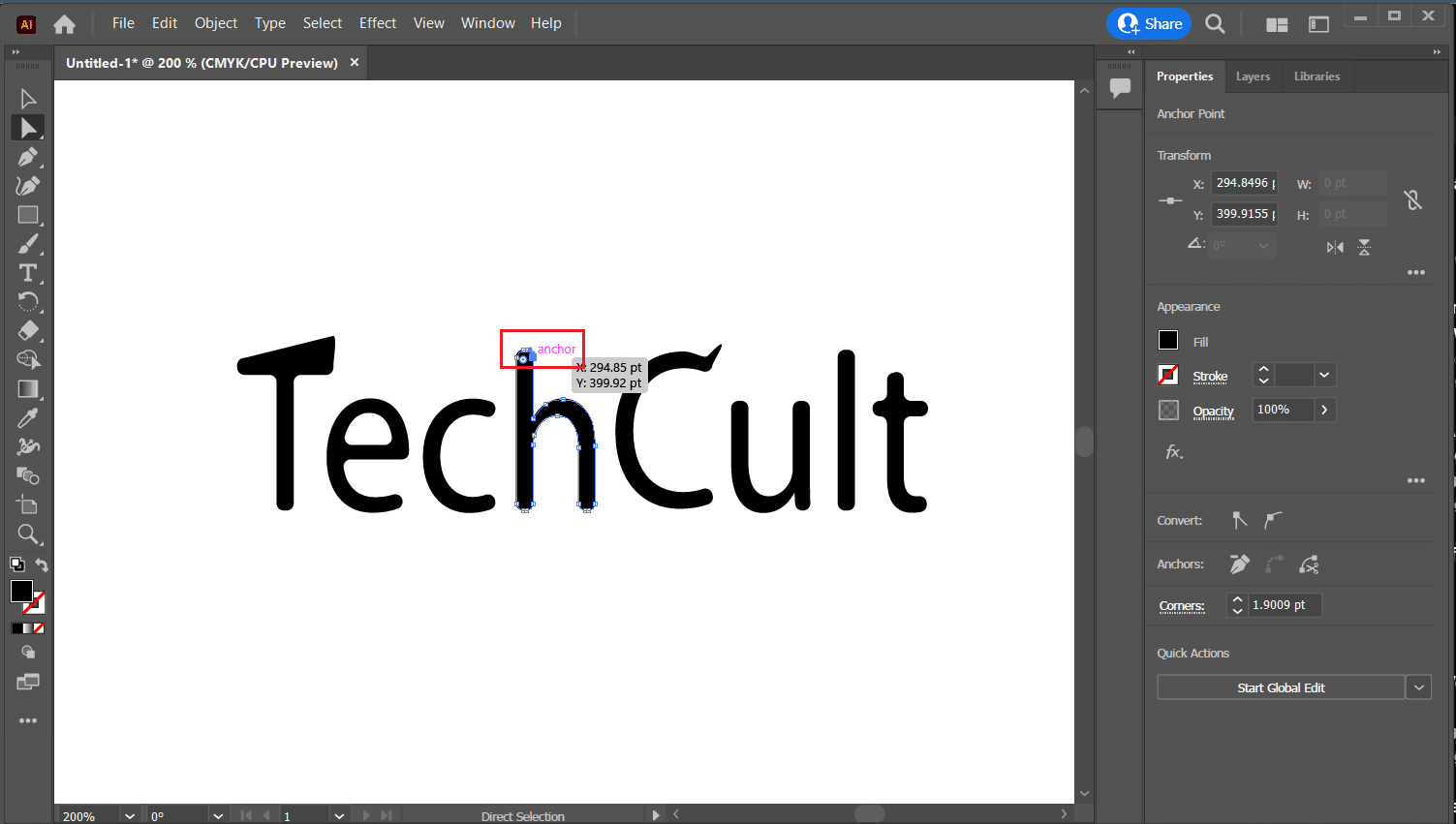Screen dimensions: 1456x824
Task: Select the Blend tool
Action: click(28, 476)
